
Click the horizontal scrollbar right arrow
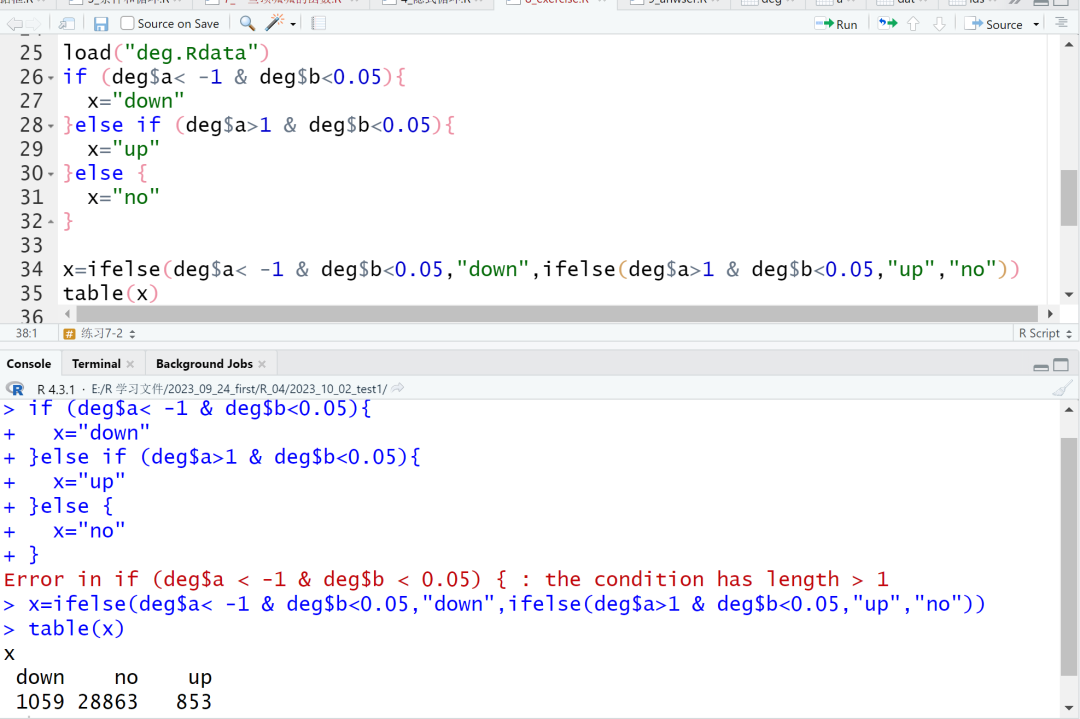pyautogui.click(x=1050, y=313)
